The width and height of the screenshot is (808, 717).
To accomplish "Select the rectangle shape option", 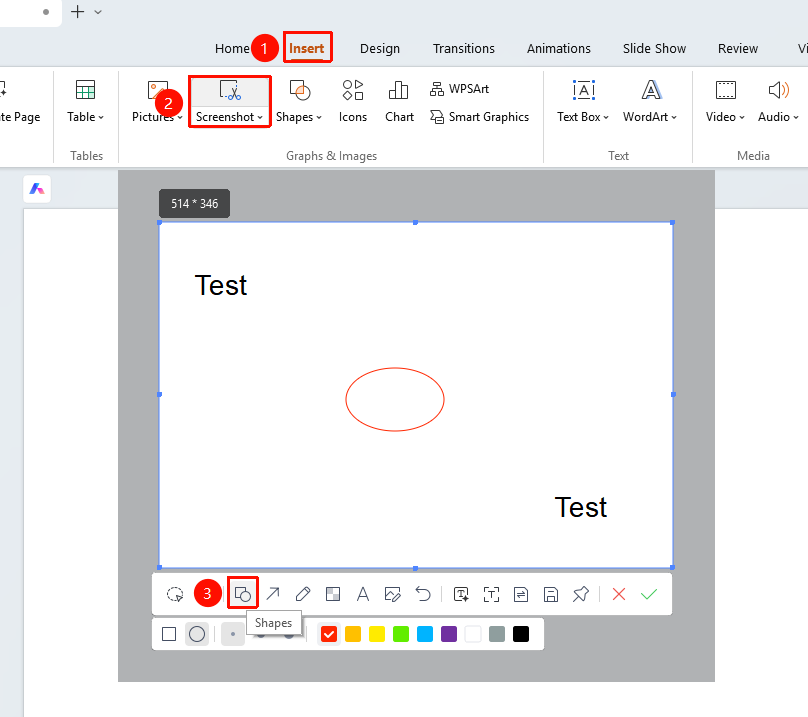I will (169, 634).
